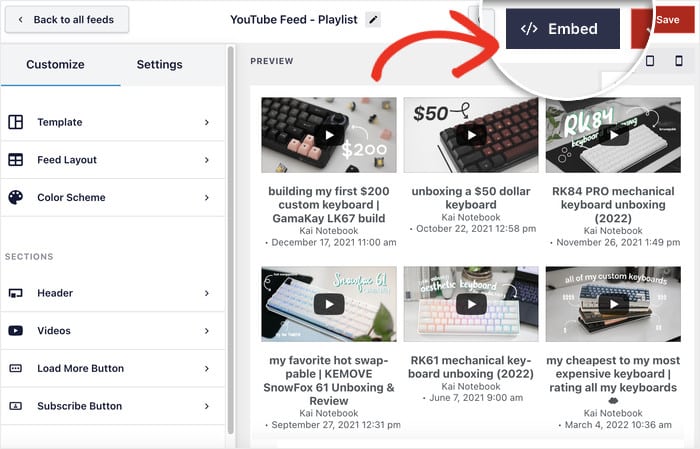Click date 'June 7, 2021 9:00 am'
This screenshot has height=449, width=700.
tap(476, 398)
